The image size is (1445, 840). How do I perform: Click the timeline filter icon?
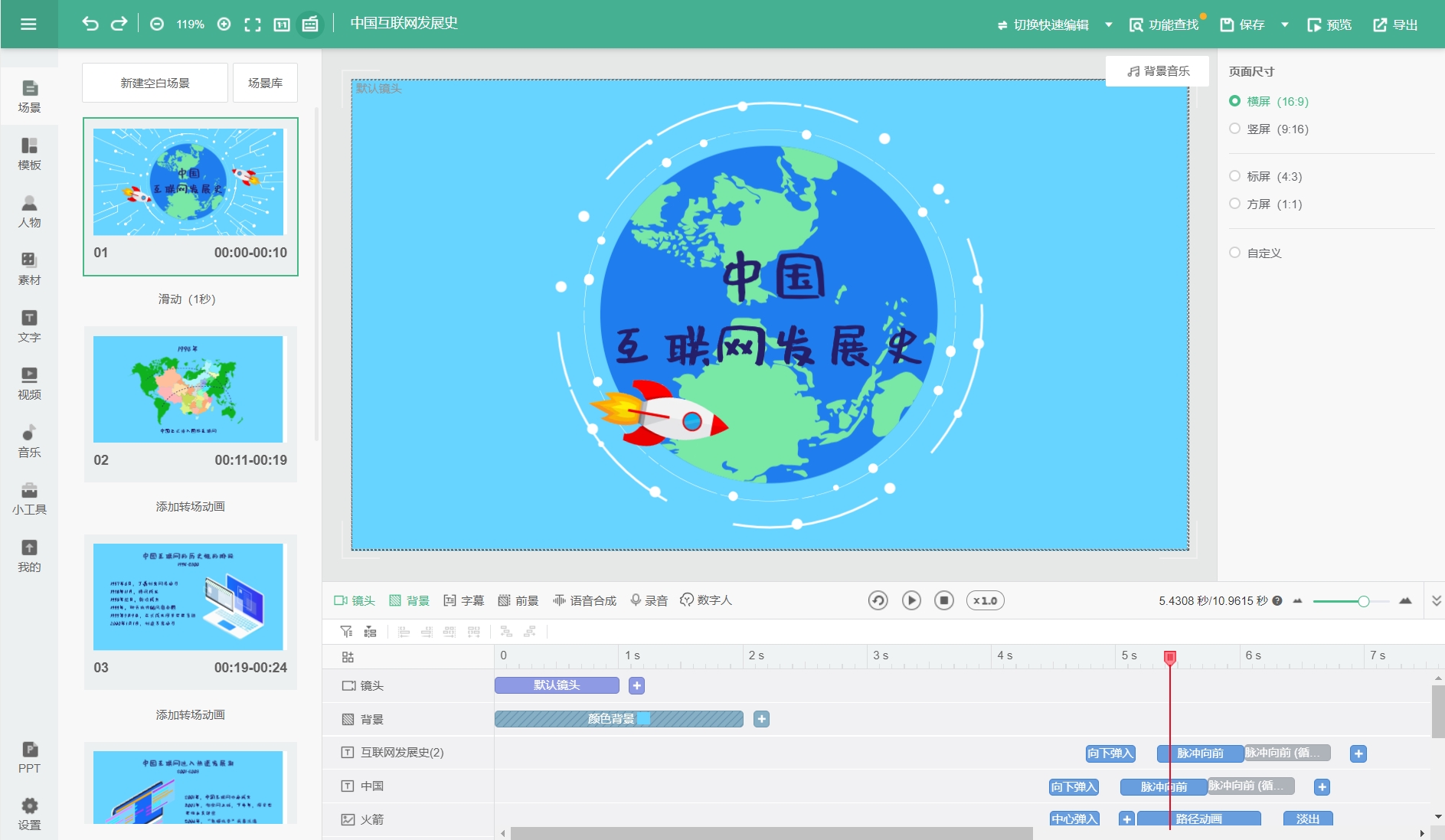click(x=346, y=632)
